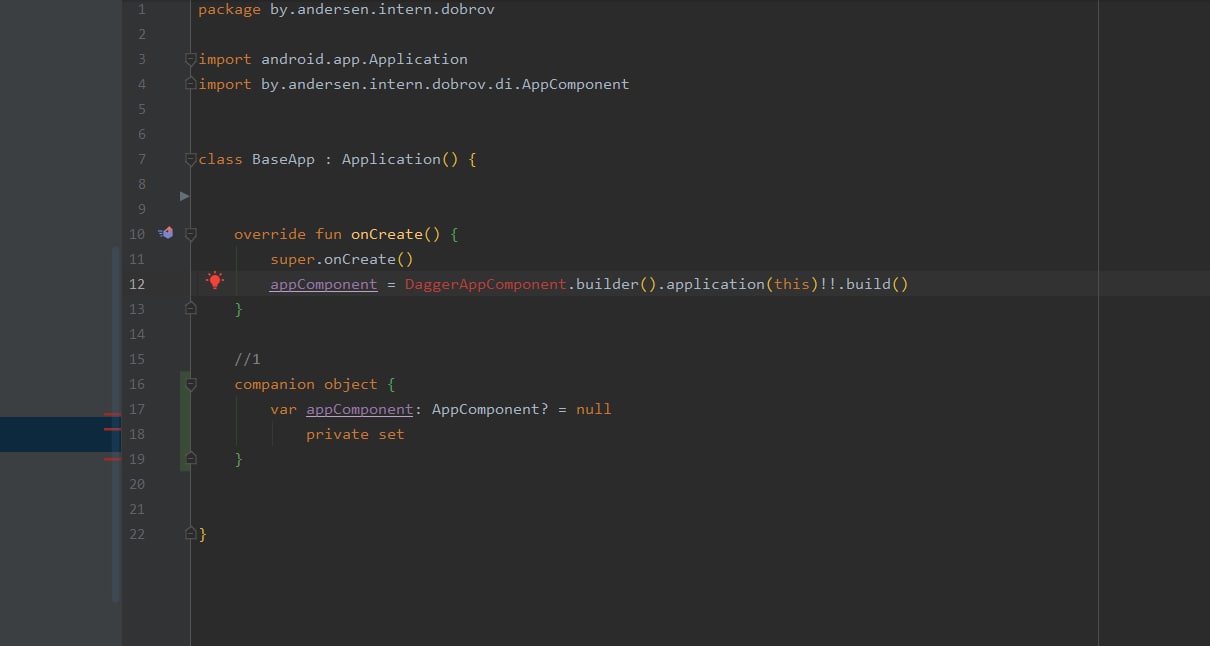The image size is (1210, 646).
Task: Click line number 22 in the gutter
Action: click(x=137, y=534)
